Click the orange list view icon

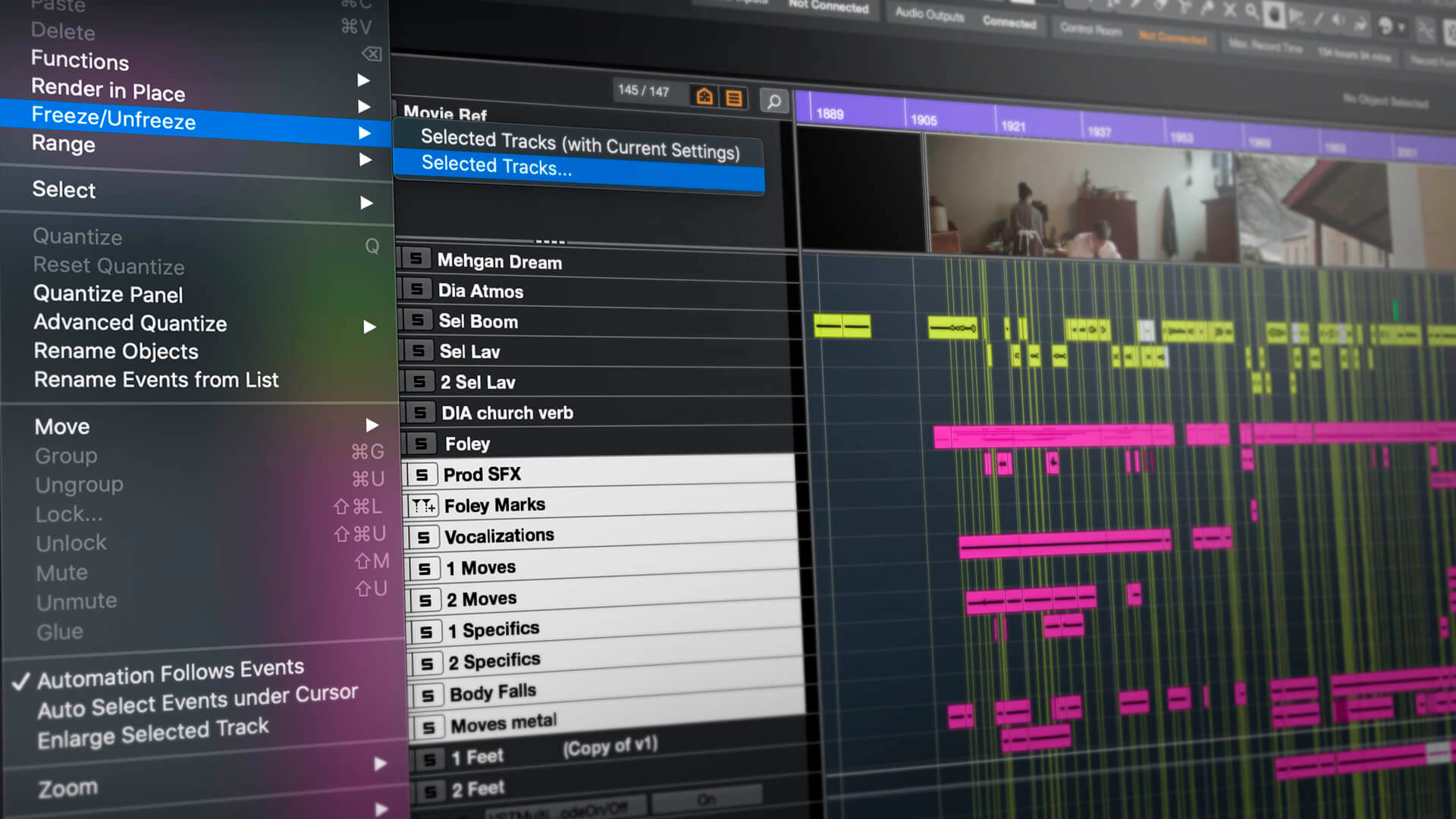coord(733,98)
